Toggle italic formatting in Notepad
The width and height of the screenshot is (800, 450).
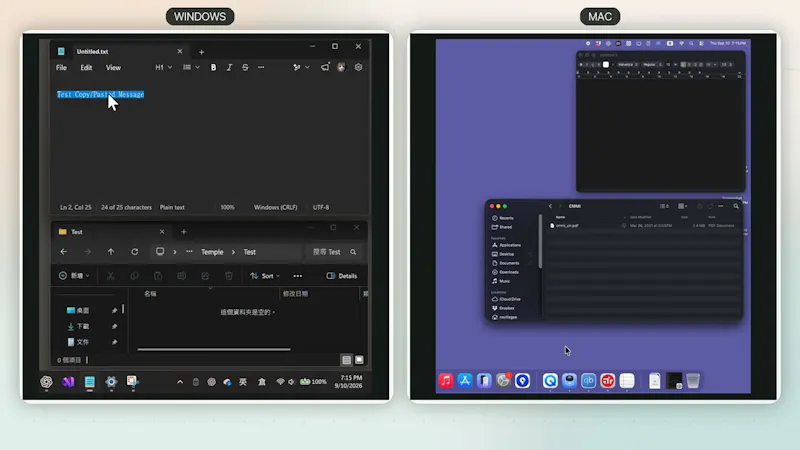tap(229, 67)
